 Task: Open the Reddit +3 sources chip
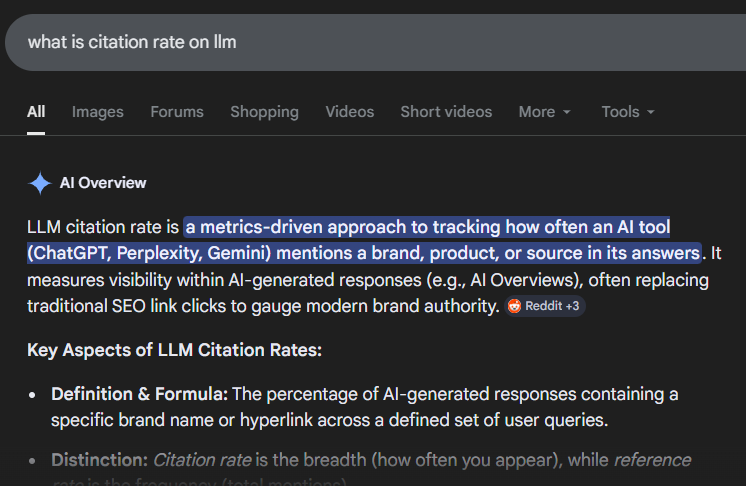tap(544, 306)
